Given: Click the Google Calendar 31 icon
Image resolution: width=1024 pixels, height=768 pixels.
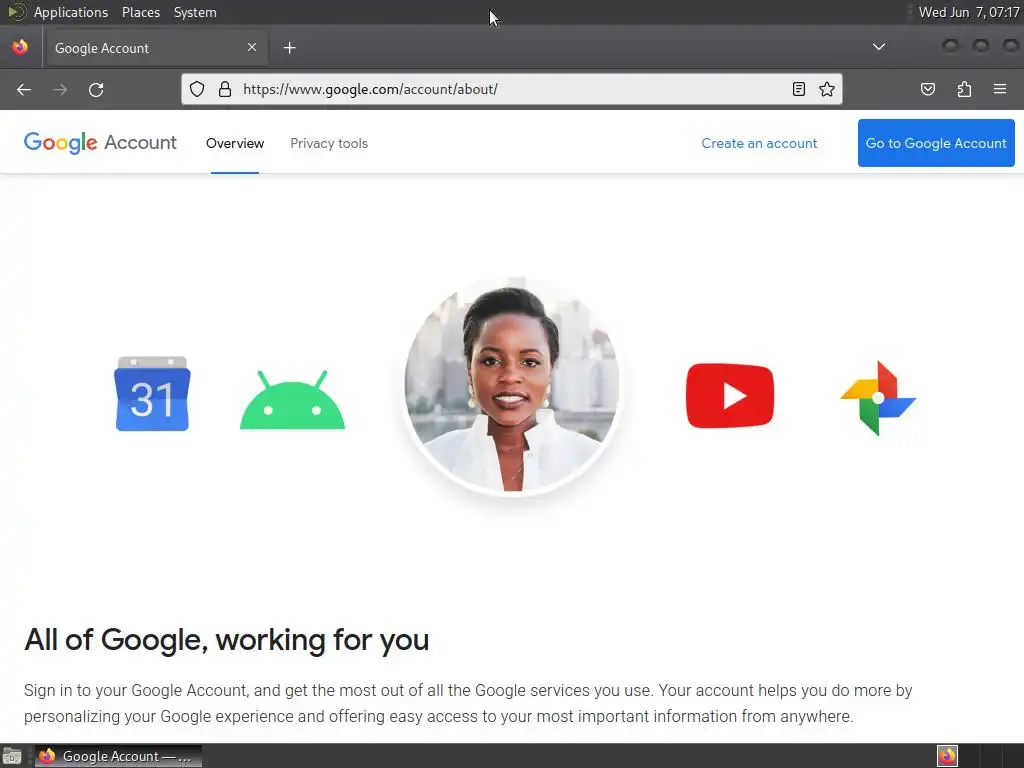Looking at the screenshot, I should (x=152, y=394).
